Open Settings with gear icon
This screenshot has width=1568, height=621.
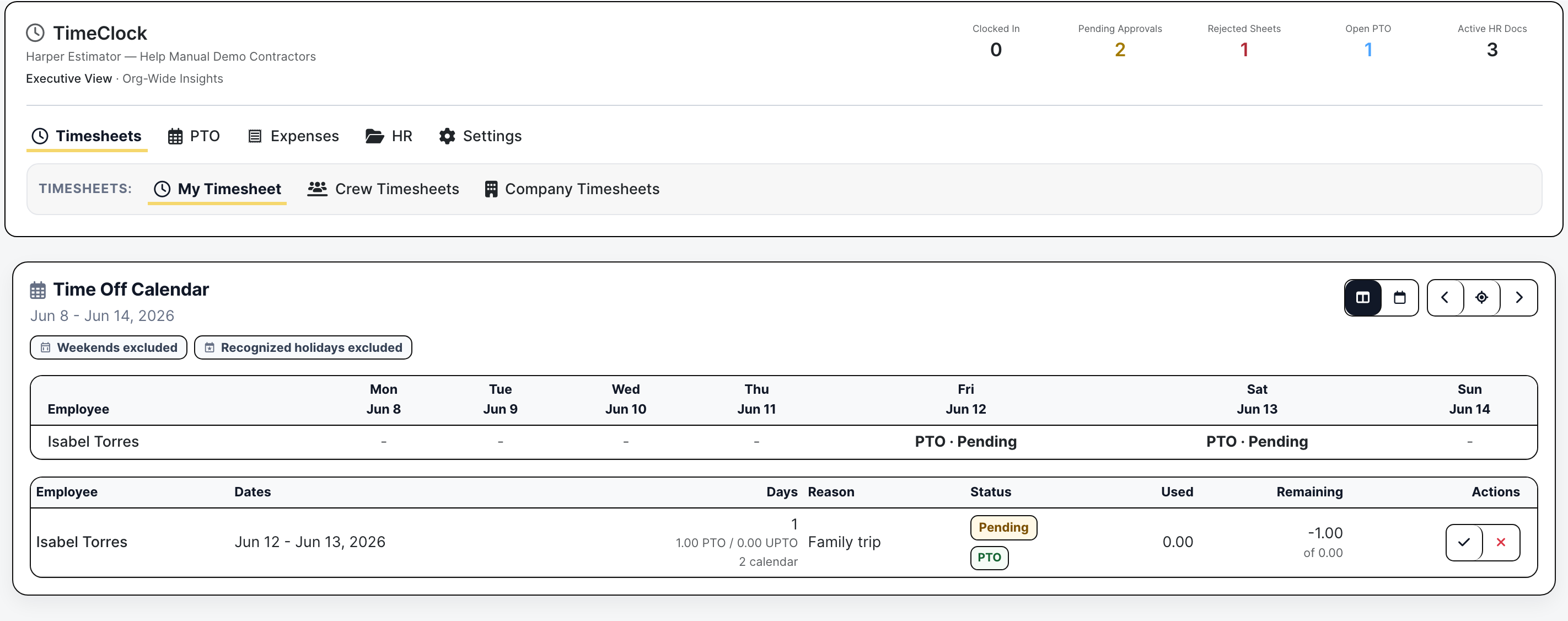[x=480, y=136]
